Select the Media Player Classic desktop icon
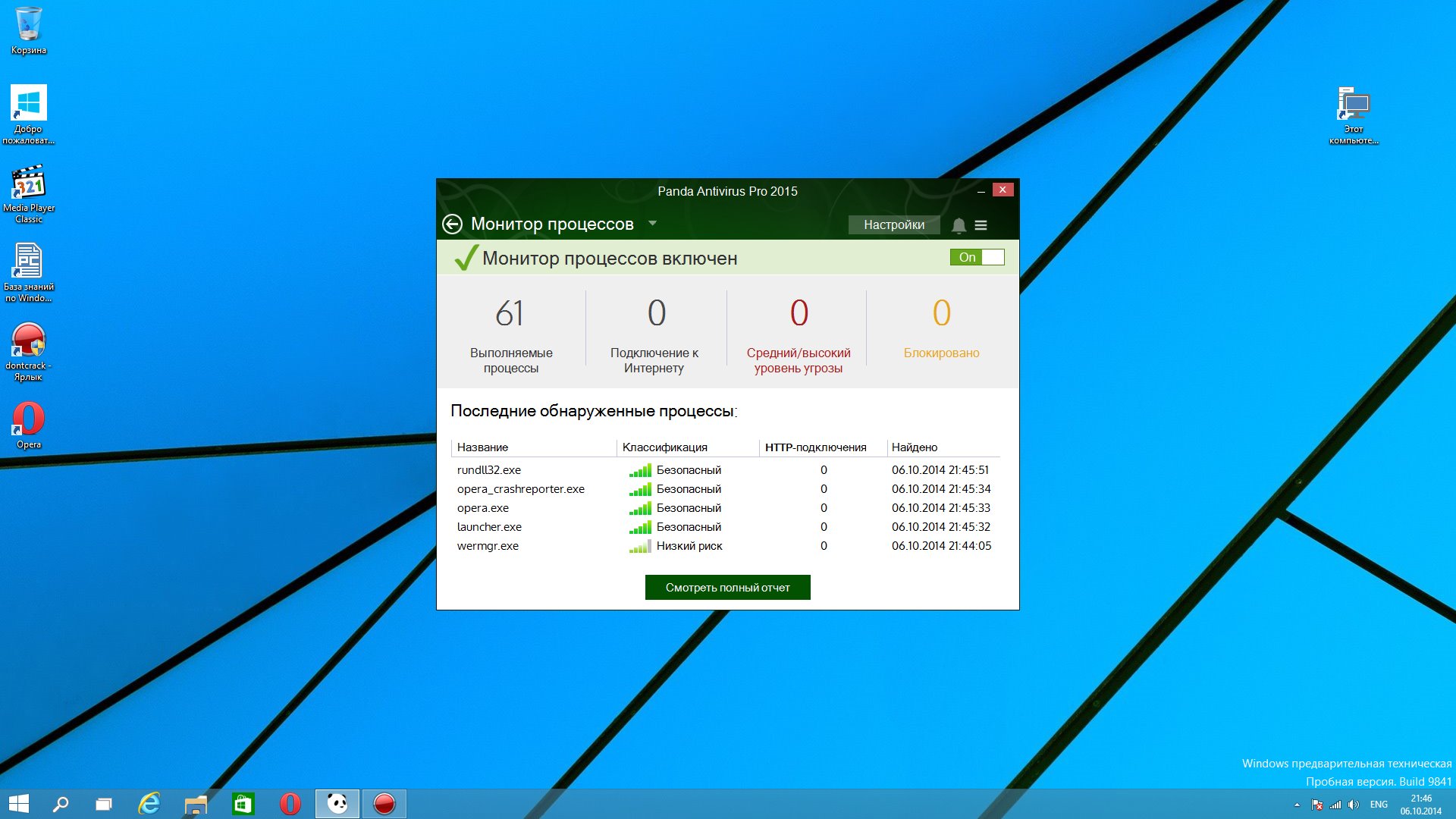The width and height of the screenshot is (1456, 819). pos(29,194)
